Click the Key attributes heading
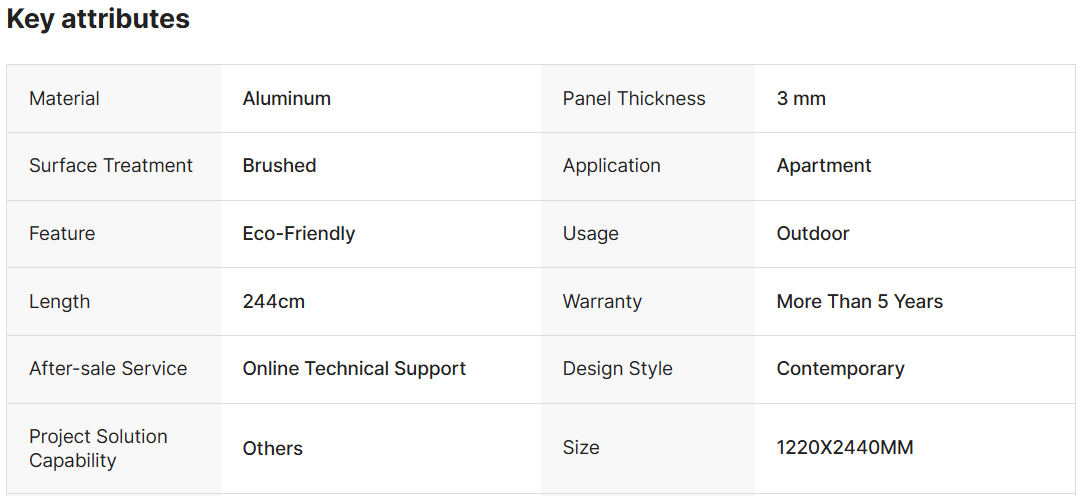This screenshot has width=1080, height=496. [x=98, y=19]
